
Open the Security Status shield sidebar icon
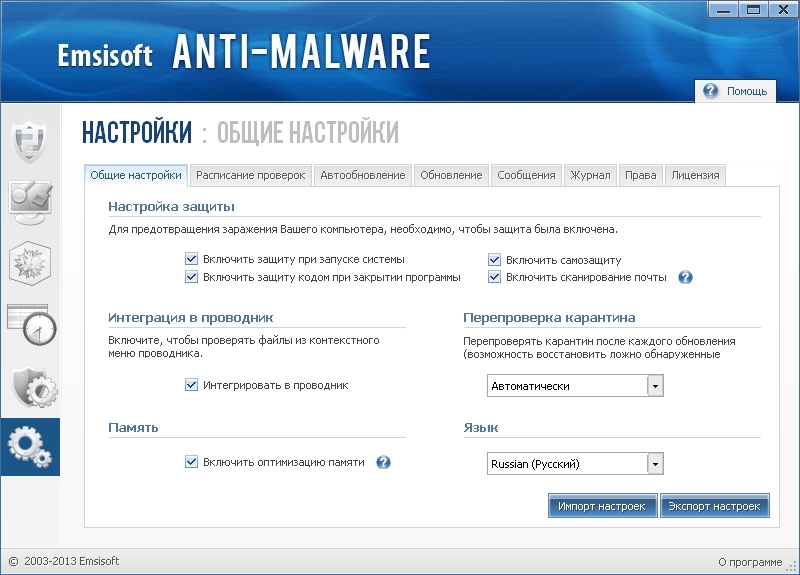(30, 141)
